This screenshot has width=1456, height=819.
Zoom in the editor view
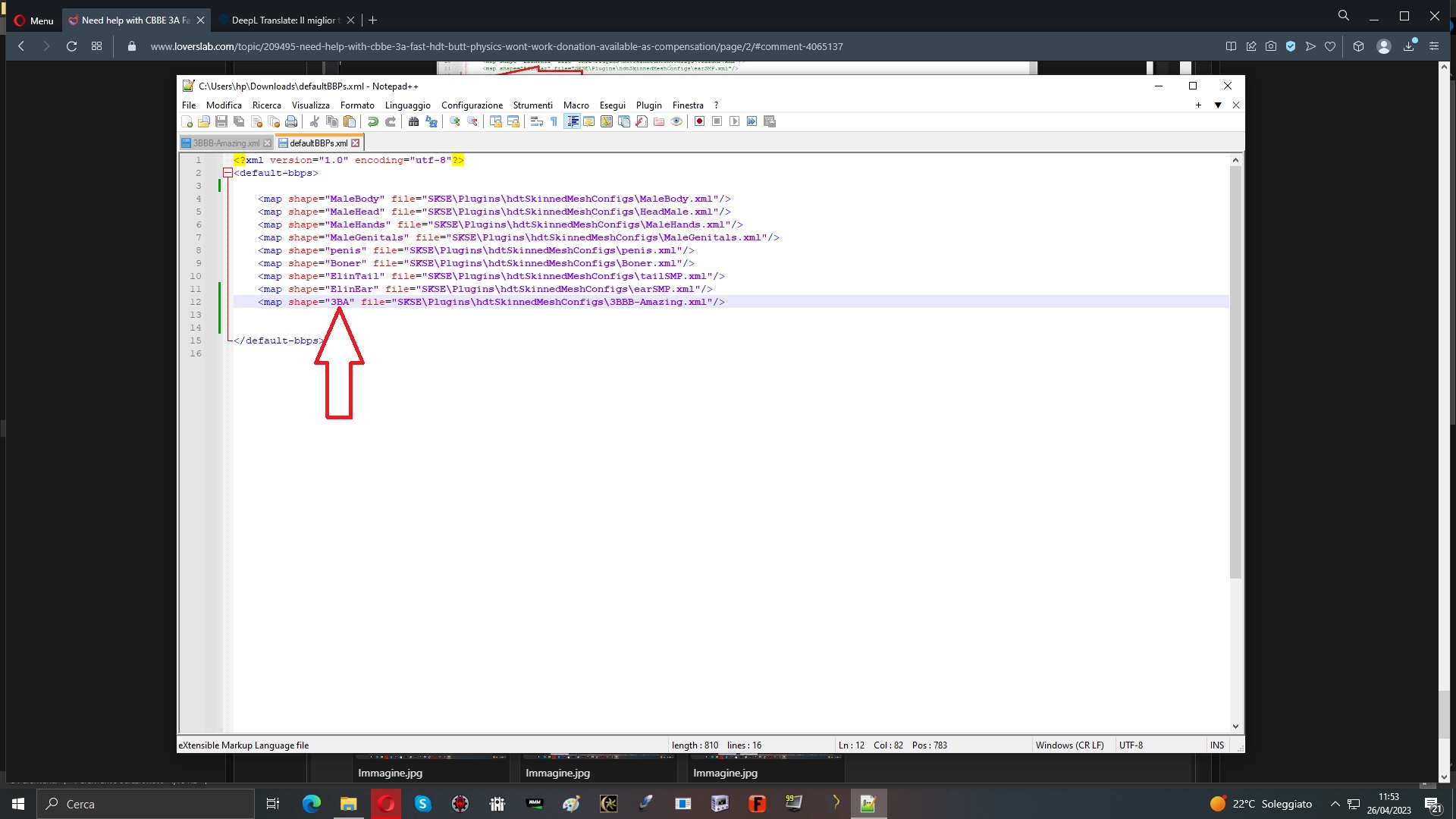[x=455, y=121]
